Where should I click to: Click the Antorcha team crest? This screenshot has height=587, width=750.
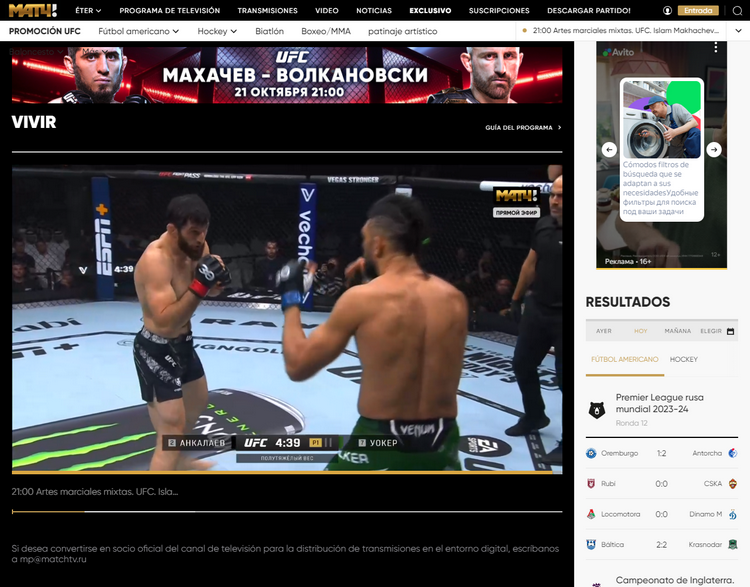(732, 453)
